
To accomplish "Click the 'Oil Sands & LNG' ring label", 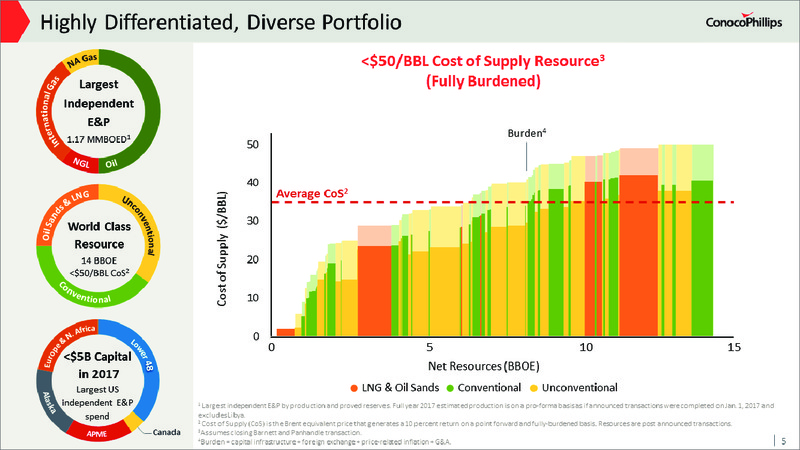I will point(64,214).
